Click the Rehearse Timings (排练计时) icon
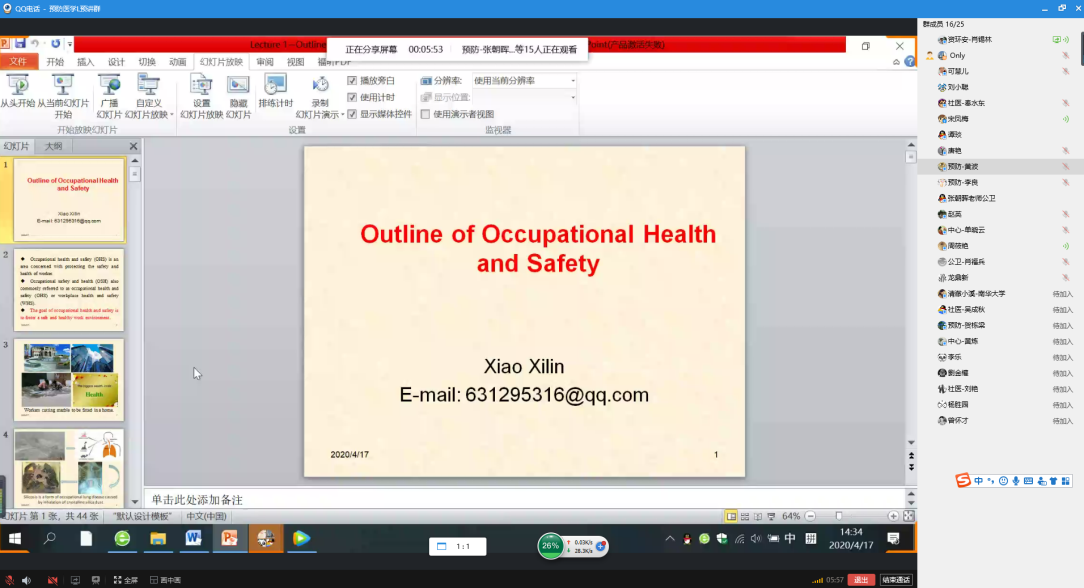The image size is (1084, 588). [275, 86]
